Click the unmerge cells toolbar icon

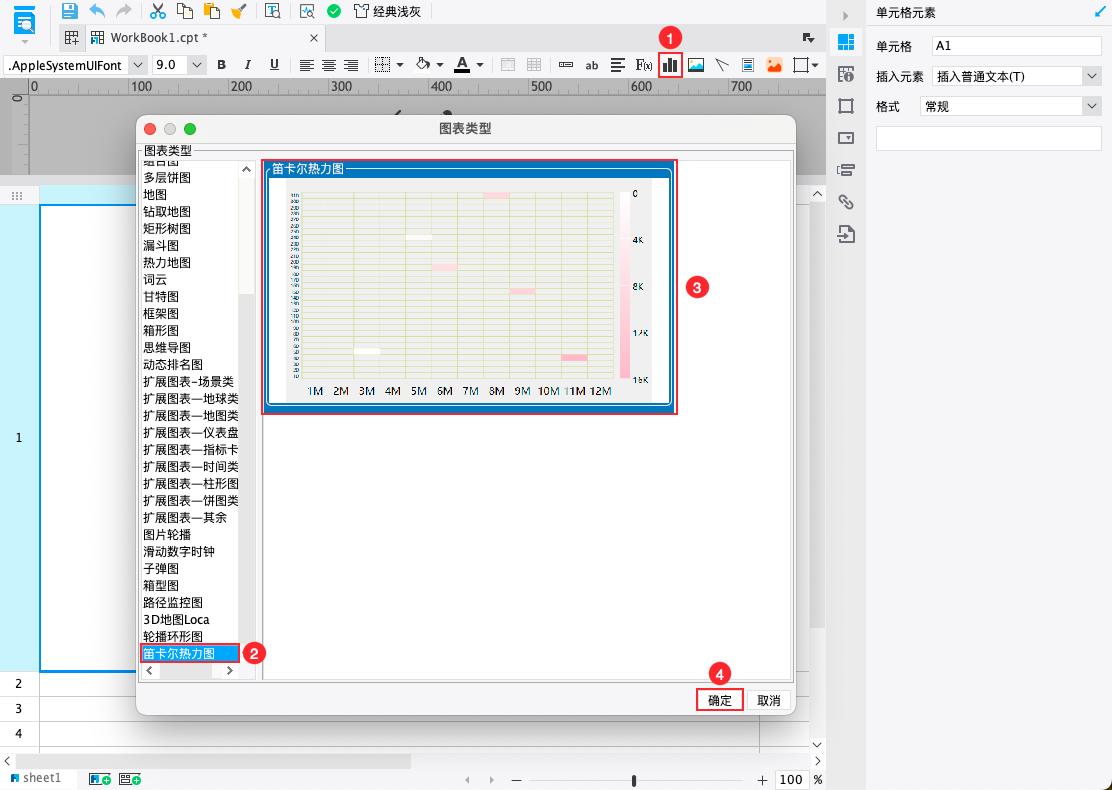coord(534,65)
